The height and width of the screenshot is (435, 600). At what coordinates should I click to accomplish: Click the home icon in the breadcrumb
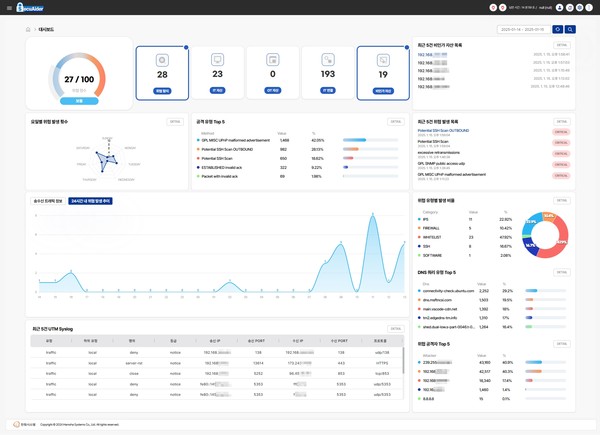[x=28, y=30]
